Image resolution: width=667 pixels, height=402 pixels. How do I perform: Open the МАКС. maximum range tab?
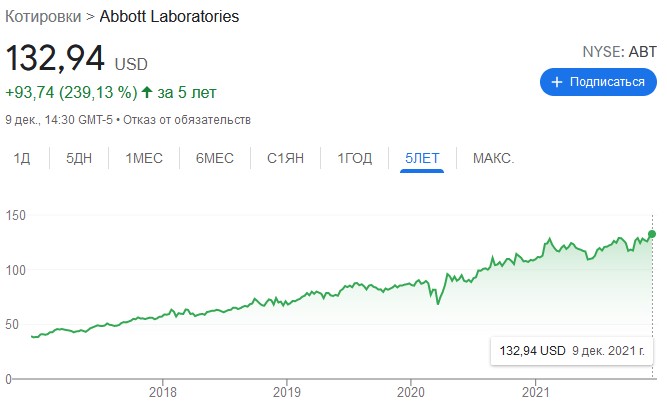[493, 158]
